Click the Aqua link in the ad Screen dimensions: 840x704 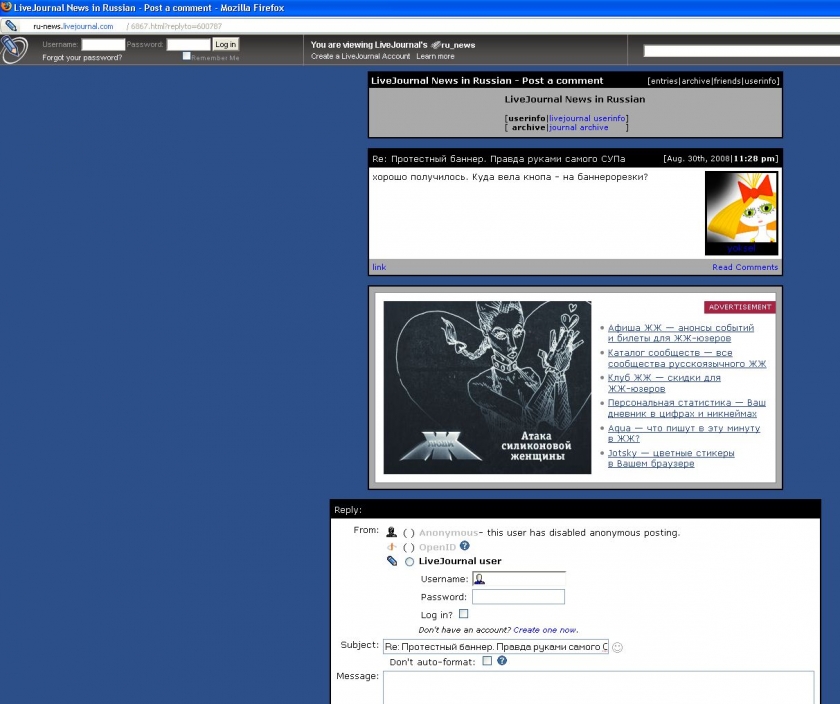pyautogui.click(x=684, y=433)
